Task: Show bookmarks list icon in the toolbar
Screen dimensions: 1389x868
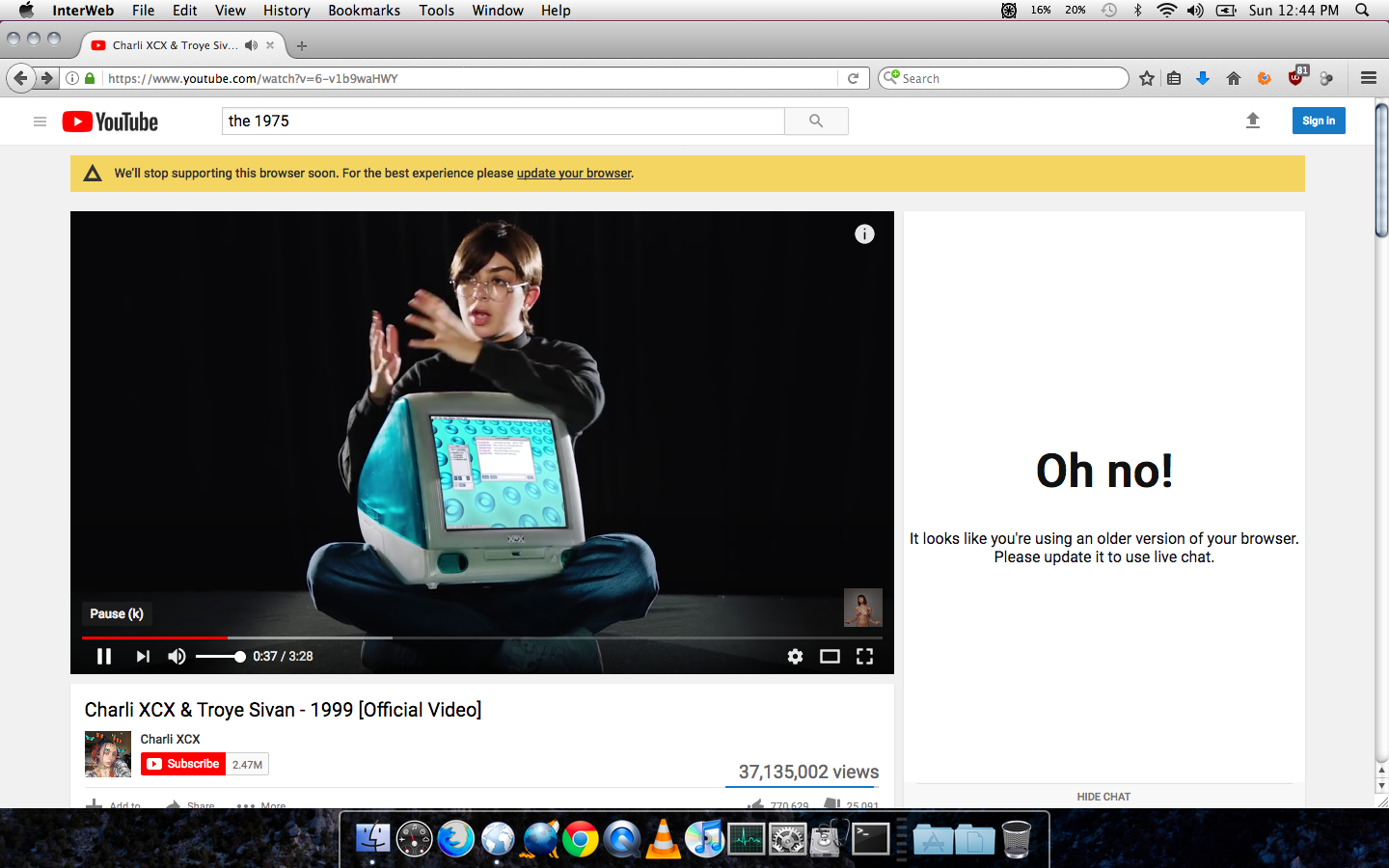Action: pyautogui.click(x=1174, y=78)
